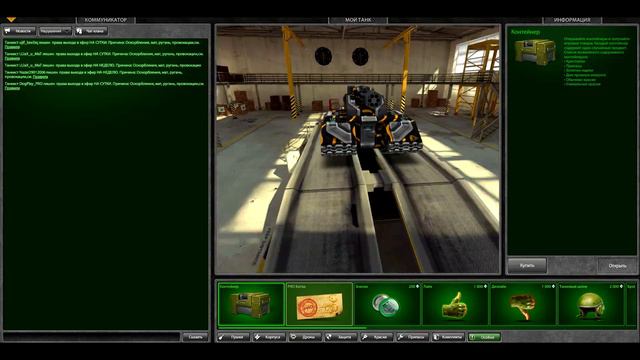Open Правила link under LUaX_u_MaT НА СУТКИ message

click(x=12, y=58)
